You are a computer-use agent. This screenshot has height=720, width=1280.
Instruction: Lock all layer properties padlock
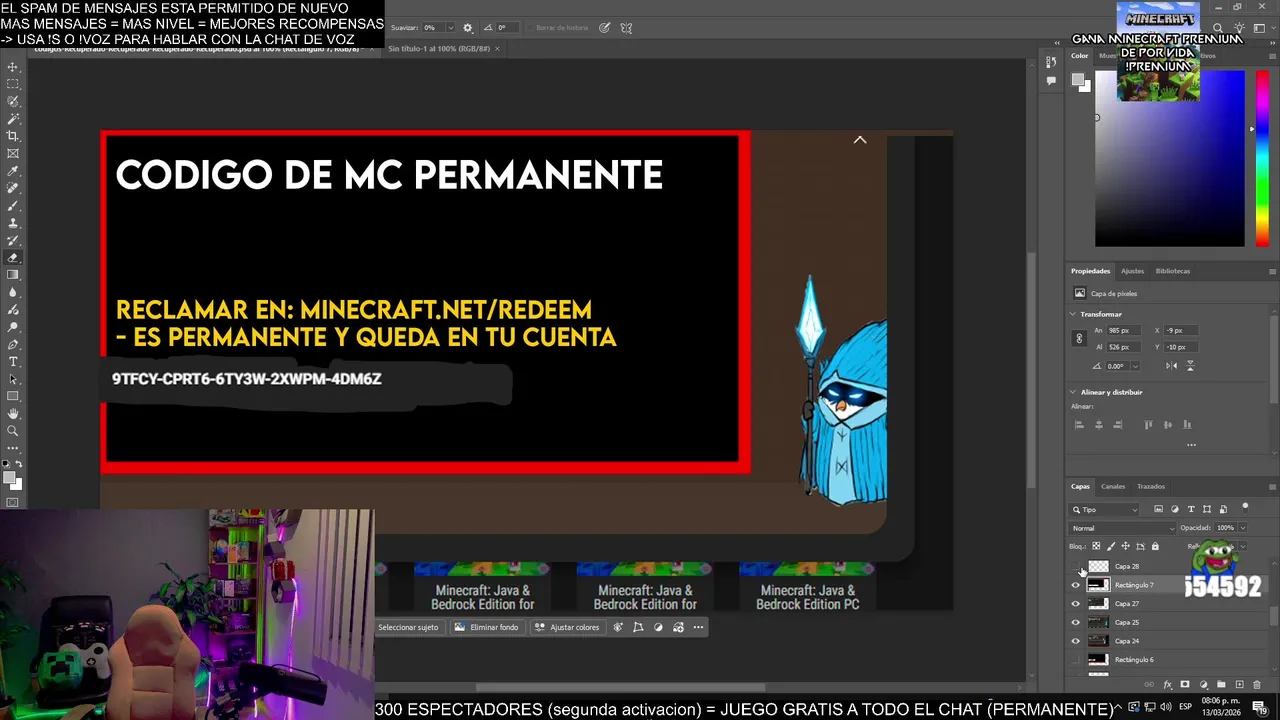[x=1155, y=546]
